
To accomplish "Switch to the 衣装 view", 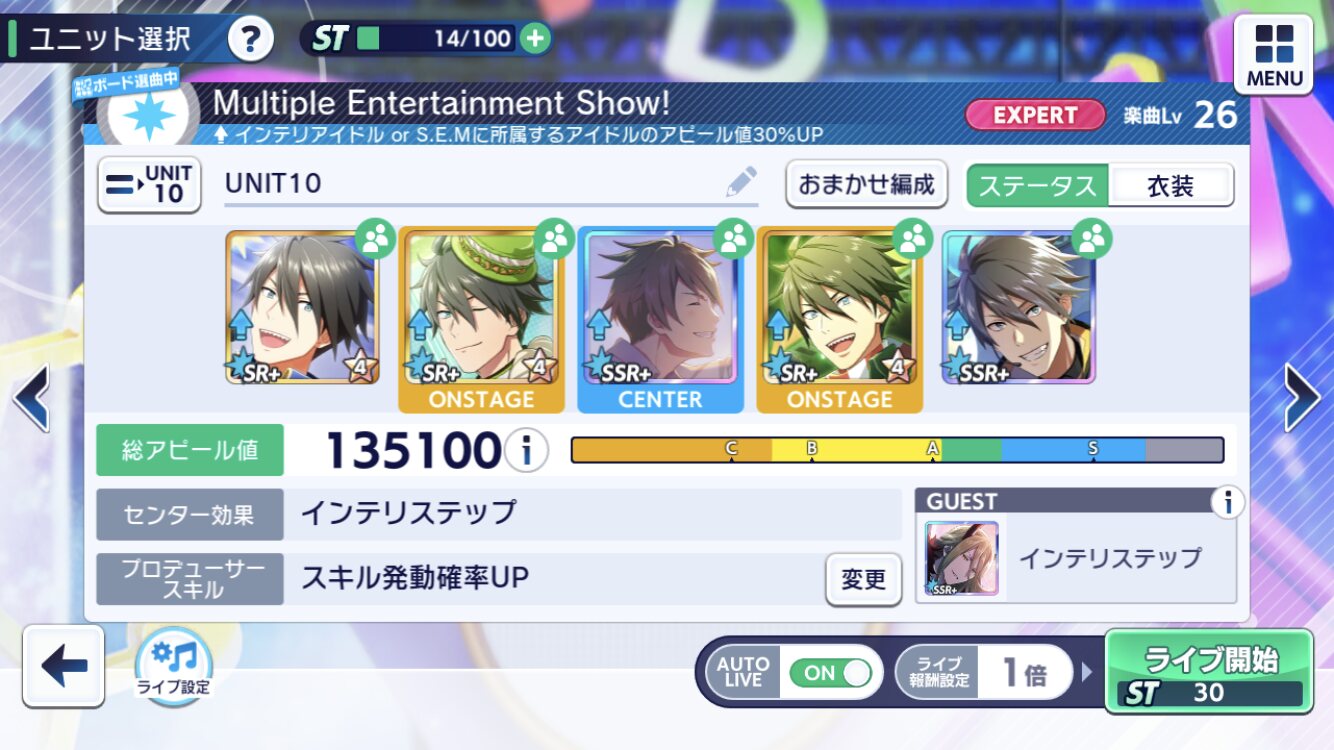I will [x=1171, y=185].
